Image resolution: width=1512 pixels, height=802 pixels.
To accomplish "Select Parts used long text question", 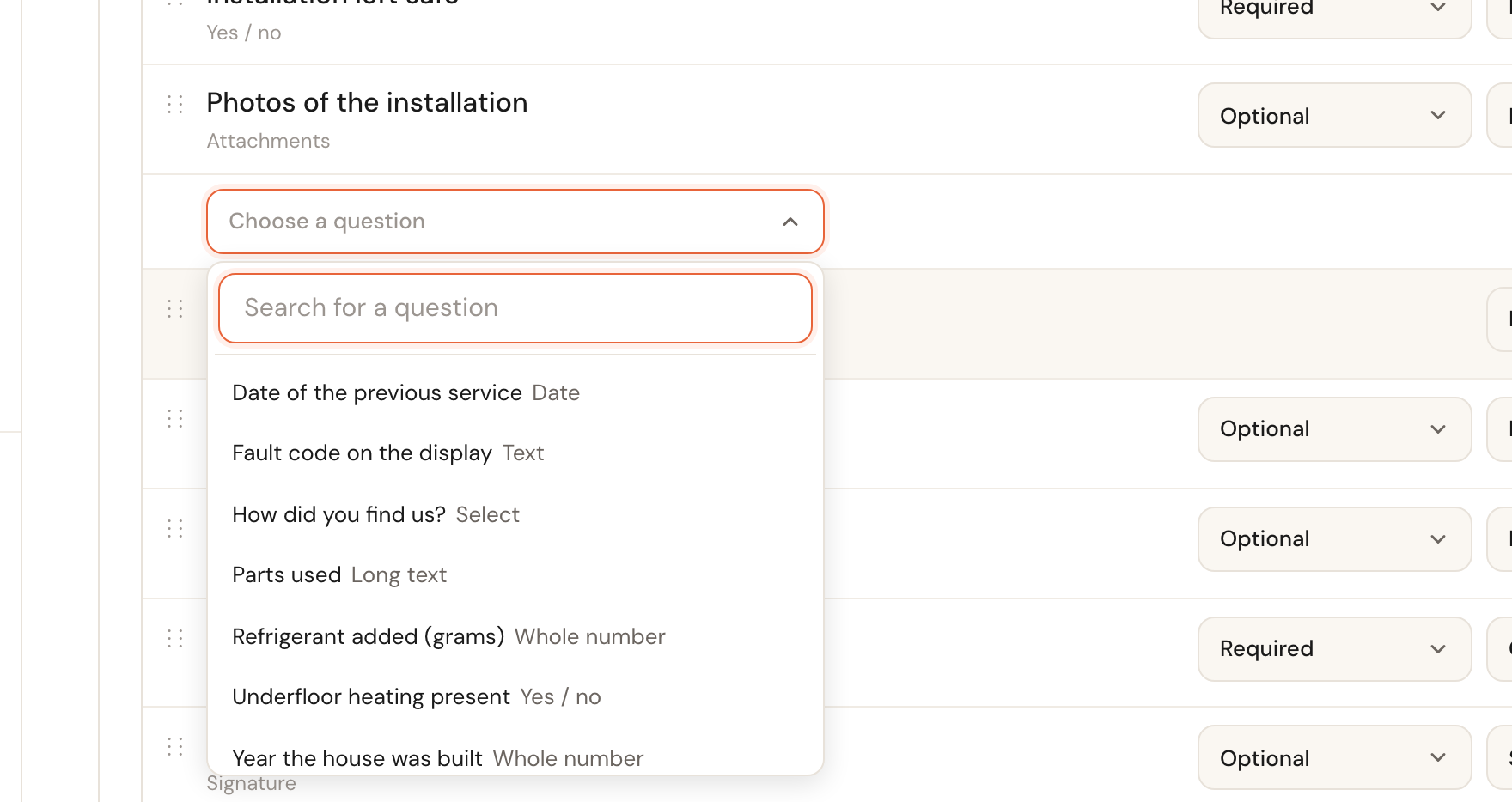I will (x=515, y=574).
